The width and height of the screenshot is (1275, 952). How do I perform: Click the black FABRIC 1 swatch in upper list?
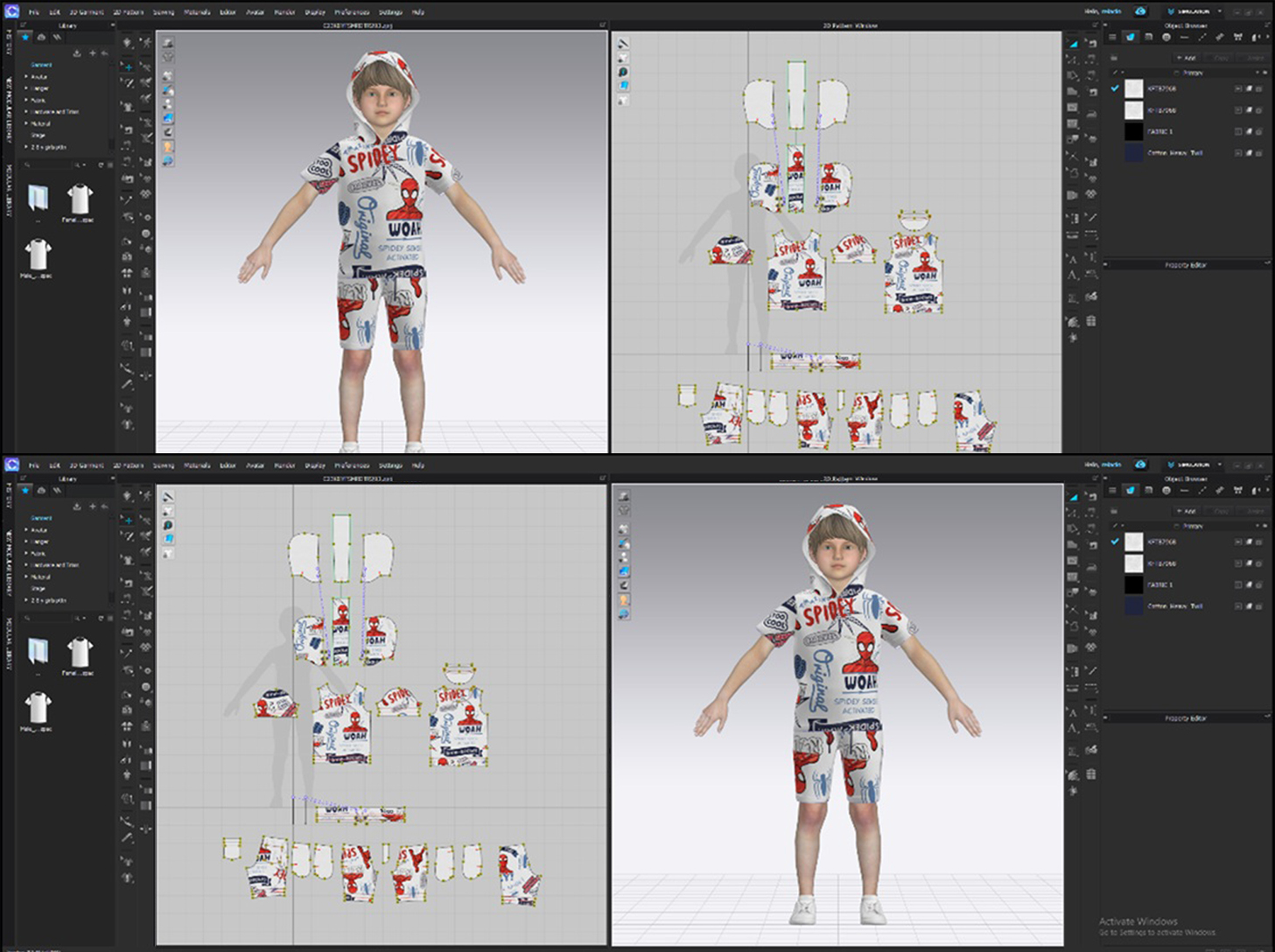1133,131
